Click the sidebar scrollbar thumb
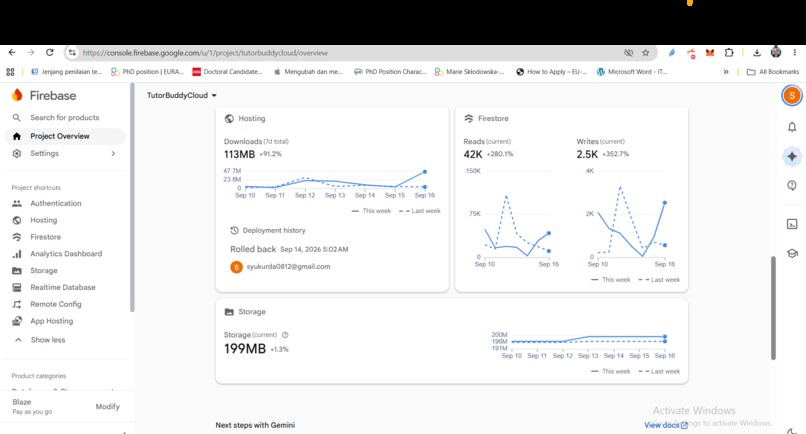Screen dimensions: 806x434 pos(132,198)
